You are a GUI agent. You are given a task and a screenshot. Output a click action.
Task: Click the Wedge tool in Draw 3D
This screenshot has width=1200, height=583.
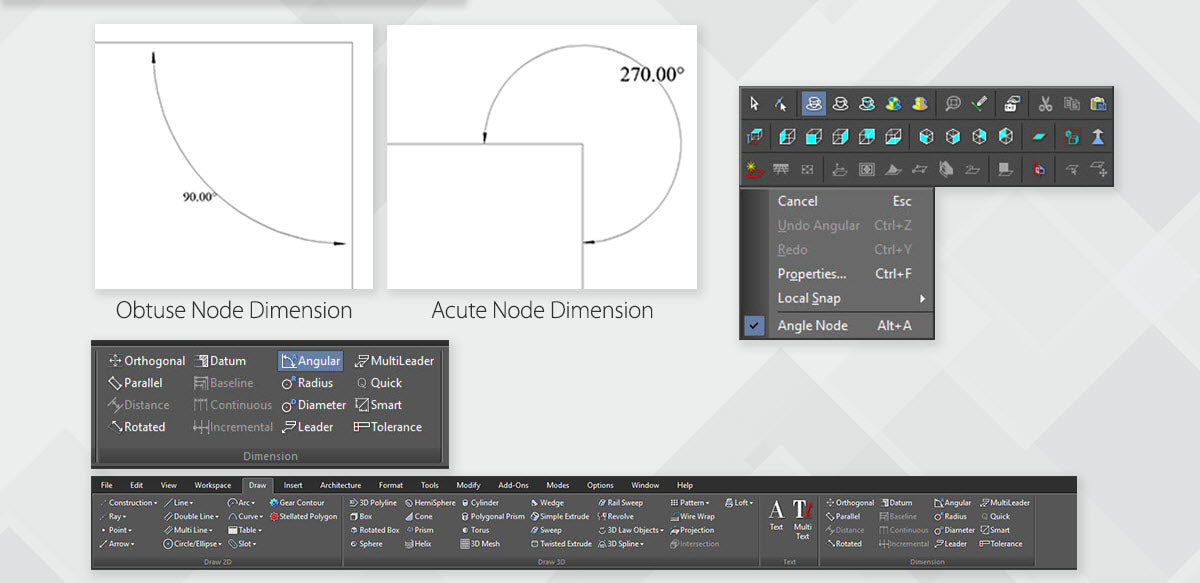548,503
